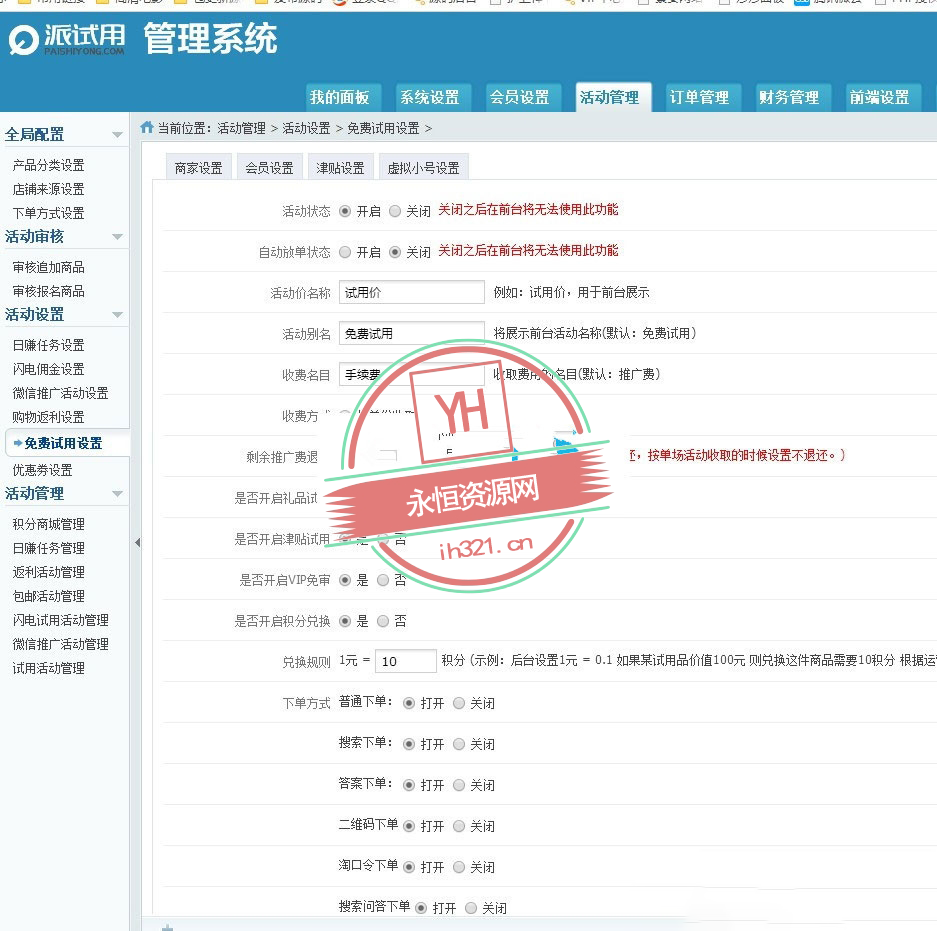Turn 答案下单 to 关闭

coord(459,785)
